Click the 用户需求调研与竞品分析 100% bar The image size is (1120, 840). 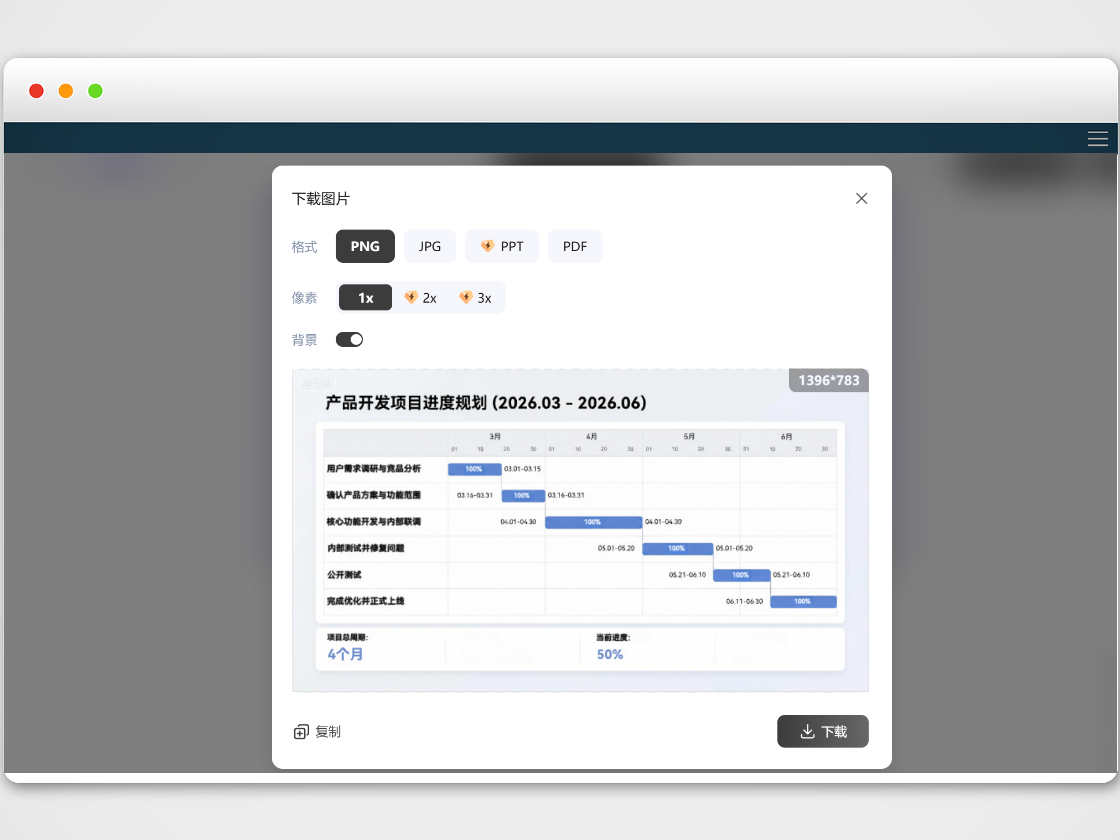[474, 468]
